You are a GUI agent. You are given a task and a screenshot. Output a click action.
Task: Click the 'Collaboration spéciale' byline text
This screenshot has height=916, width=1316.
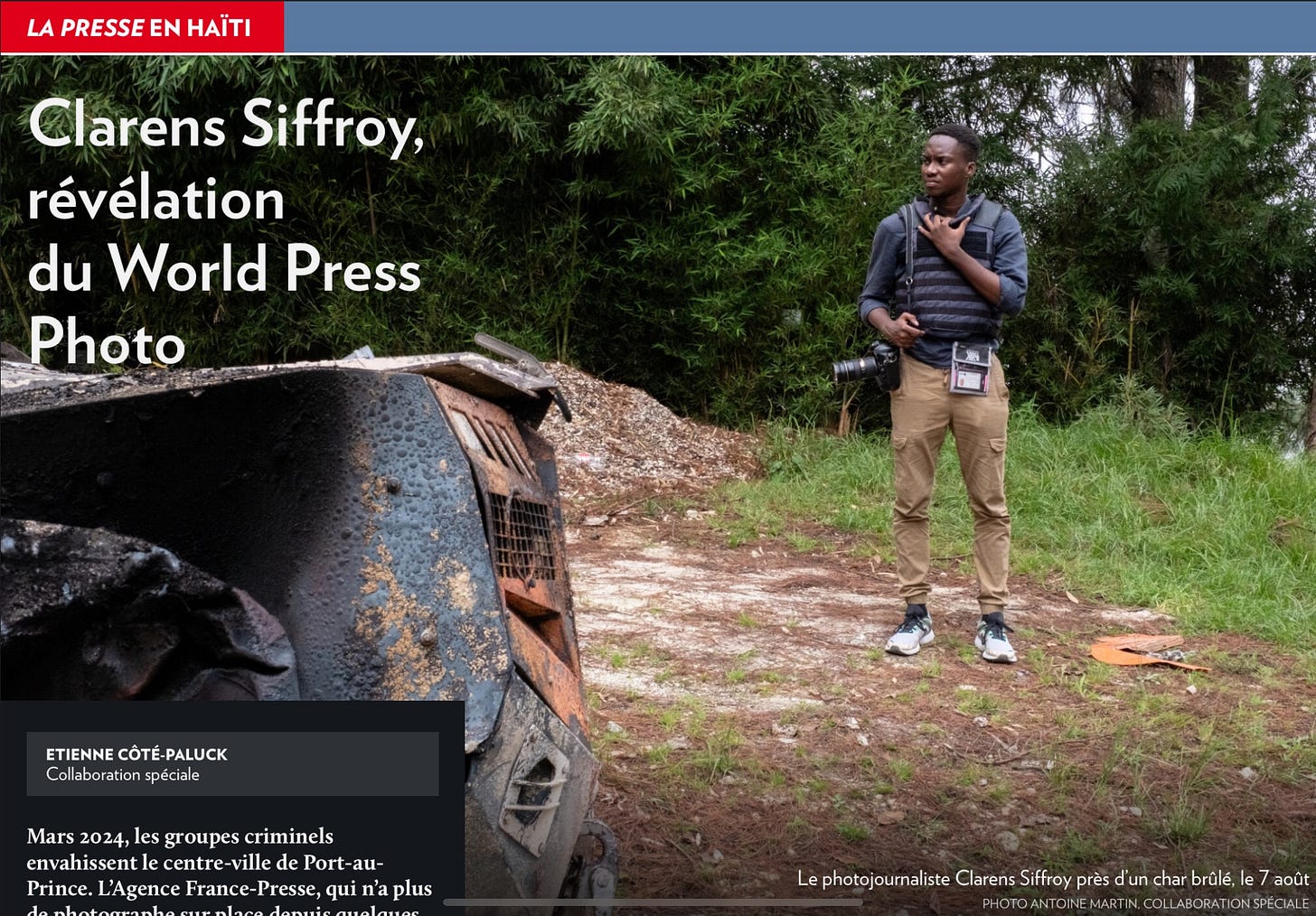point(123,775)
